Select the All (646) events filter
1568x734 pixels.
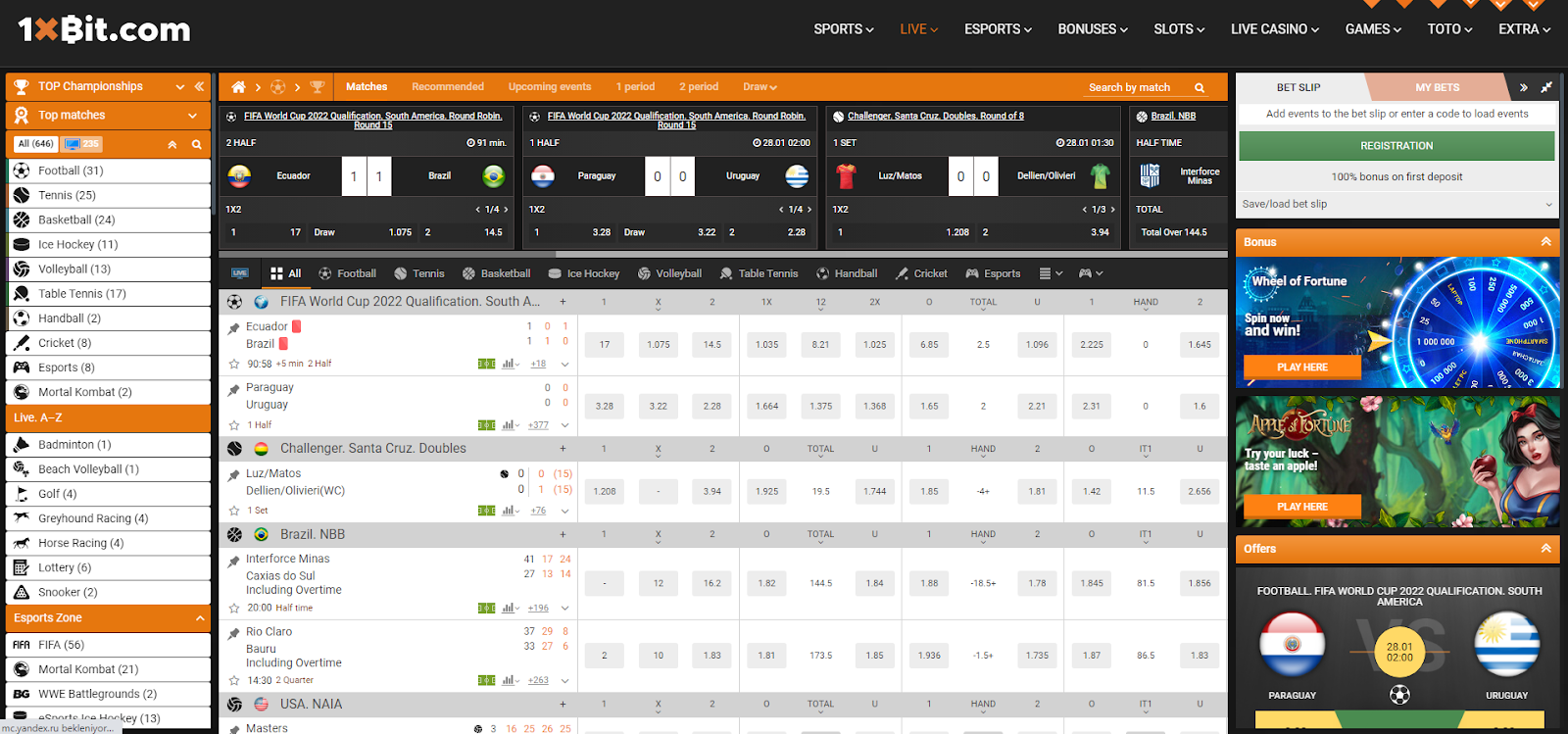pos(36,144)
